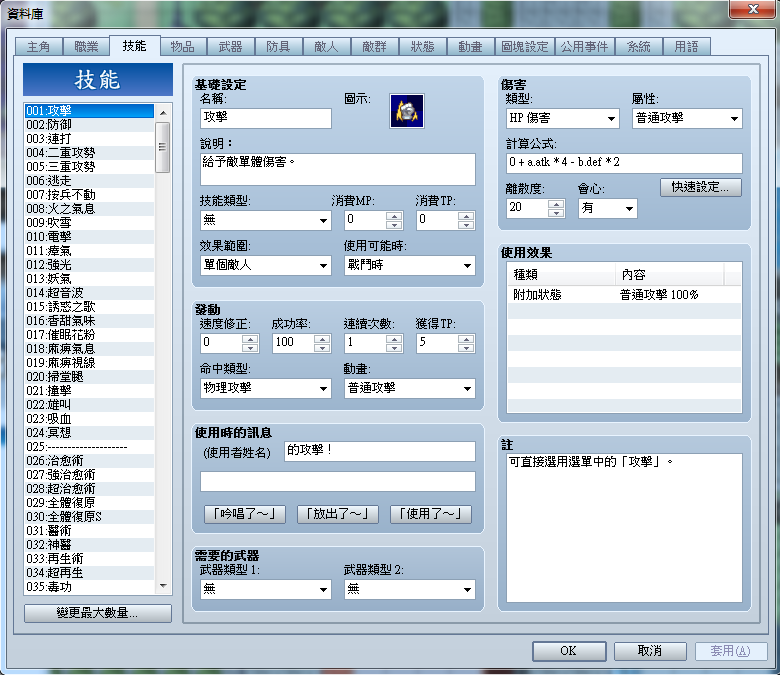
Task: Open the 武器 tab
Action: point(230,47)
